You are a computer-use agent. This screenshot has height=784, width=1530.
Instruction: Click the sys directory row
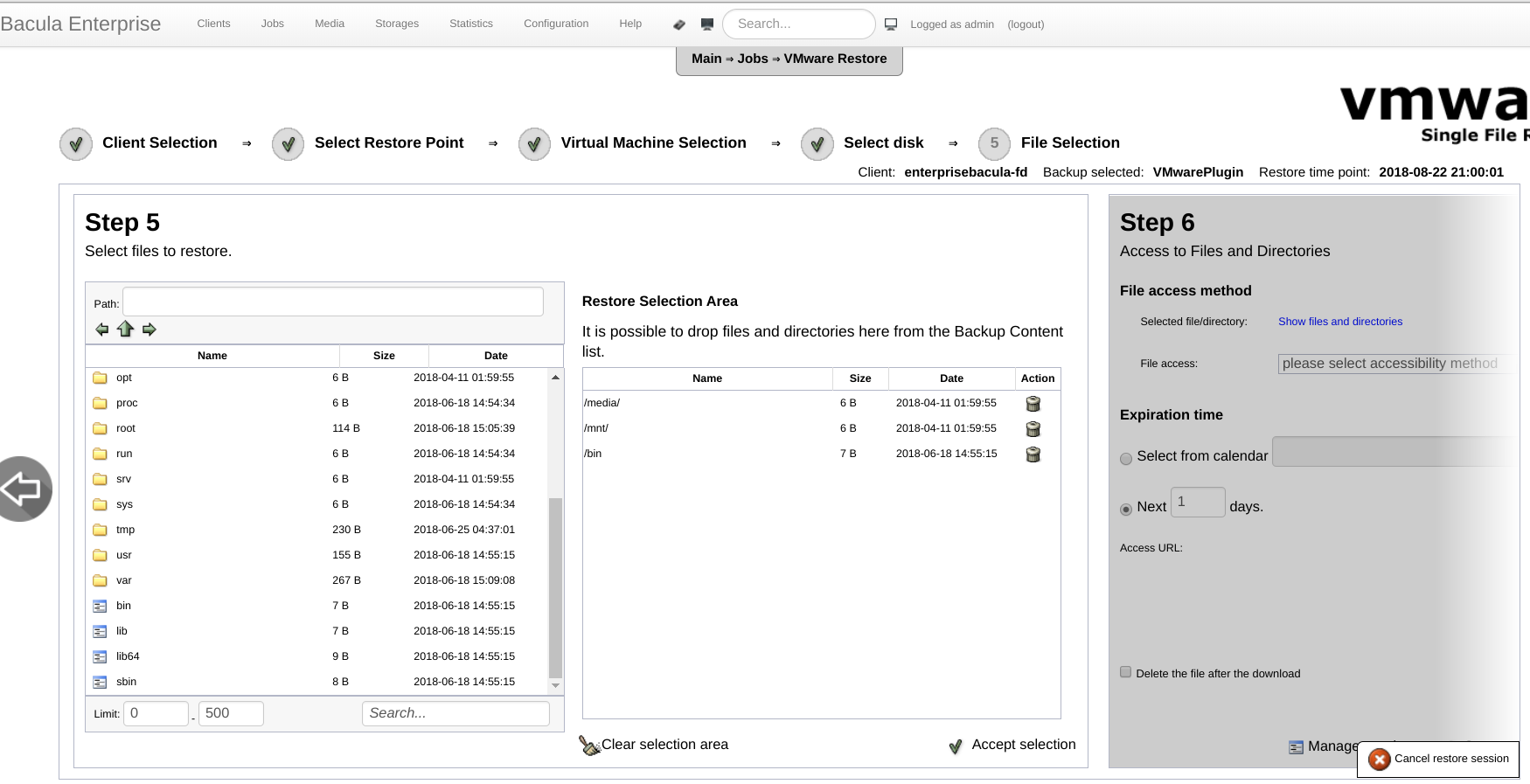click(x=316, y=504)
